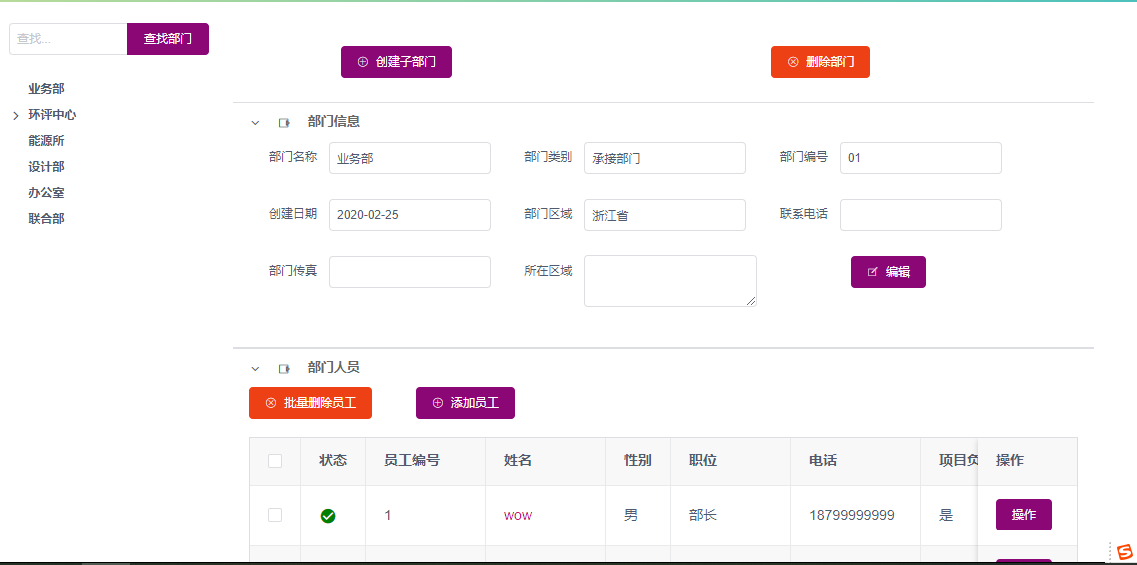The height and width of the screenshot is (565, 1137).
Task: Expand the 环评中心 tree node
Action: point(15,116)
